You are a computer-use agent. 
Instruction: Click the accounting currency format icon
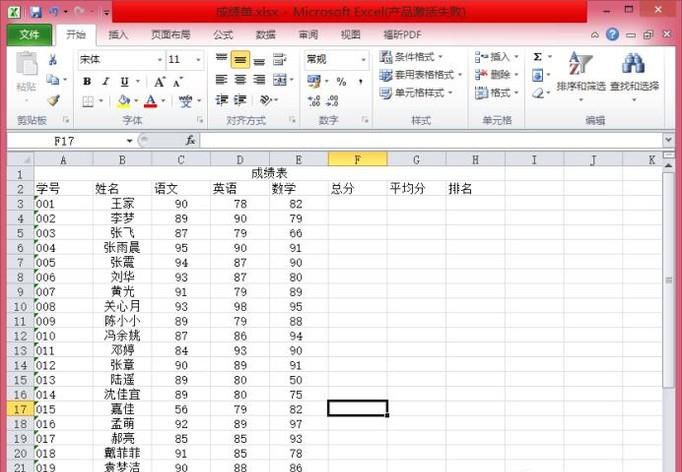314,81
